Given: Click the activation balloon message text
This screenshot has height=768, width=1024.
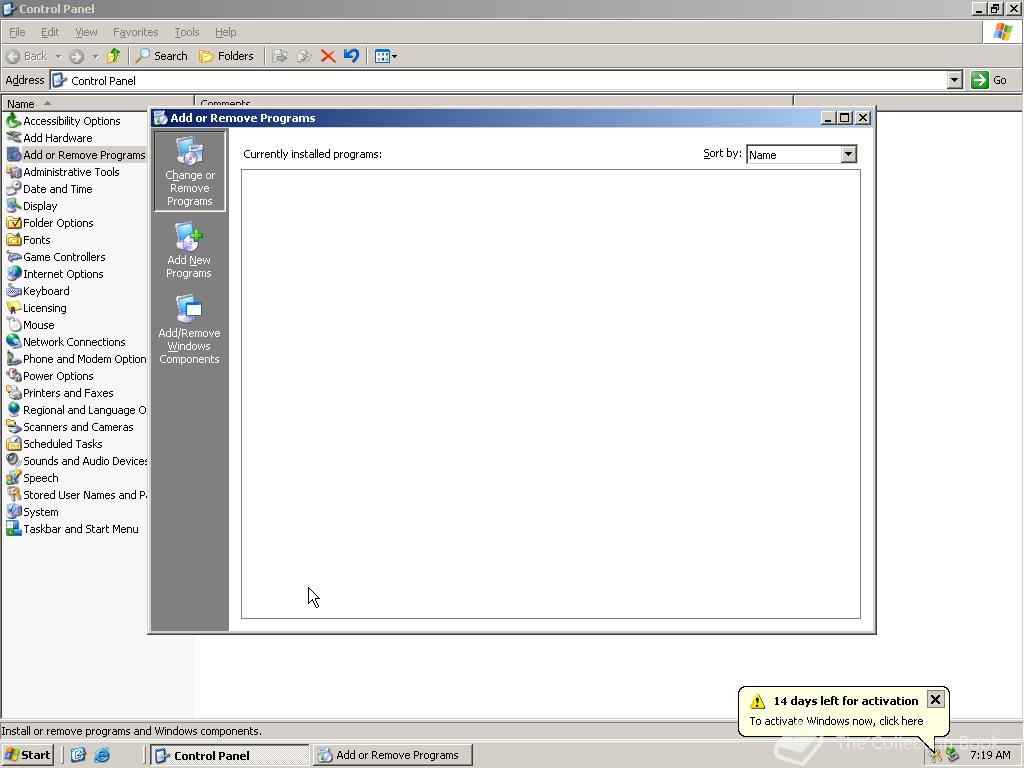Looking at the screenshot, I should (x=836, y=721).
